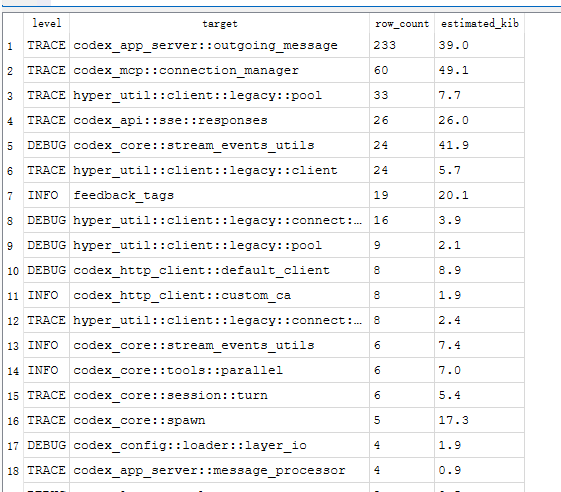Select the codex_config::loader::layer_io cell
Viewport: 561px width, 492px height.
pos(219,445)
